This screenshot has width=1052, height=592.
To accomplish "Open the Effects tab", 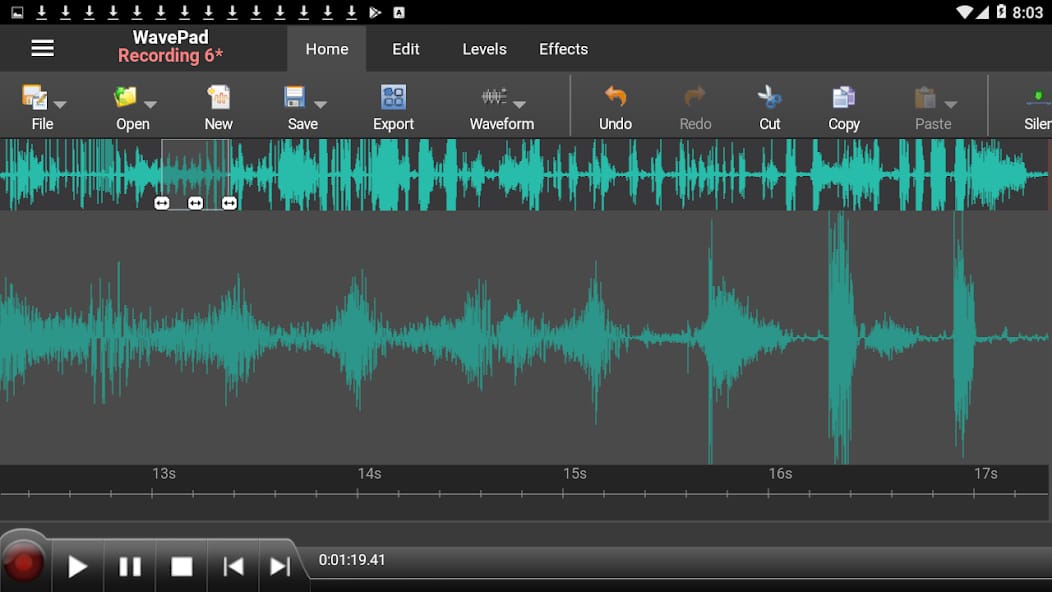I will coord(563,49).
